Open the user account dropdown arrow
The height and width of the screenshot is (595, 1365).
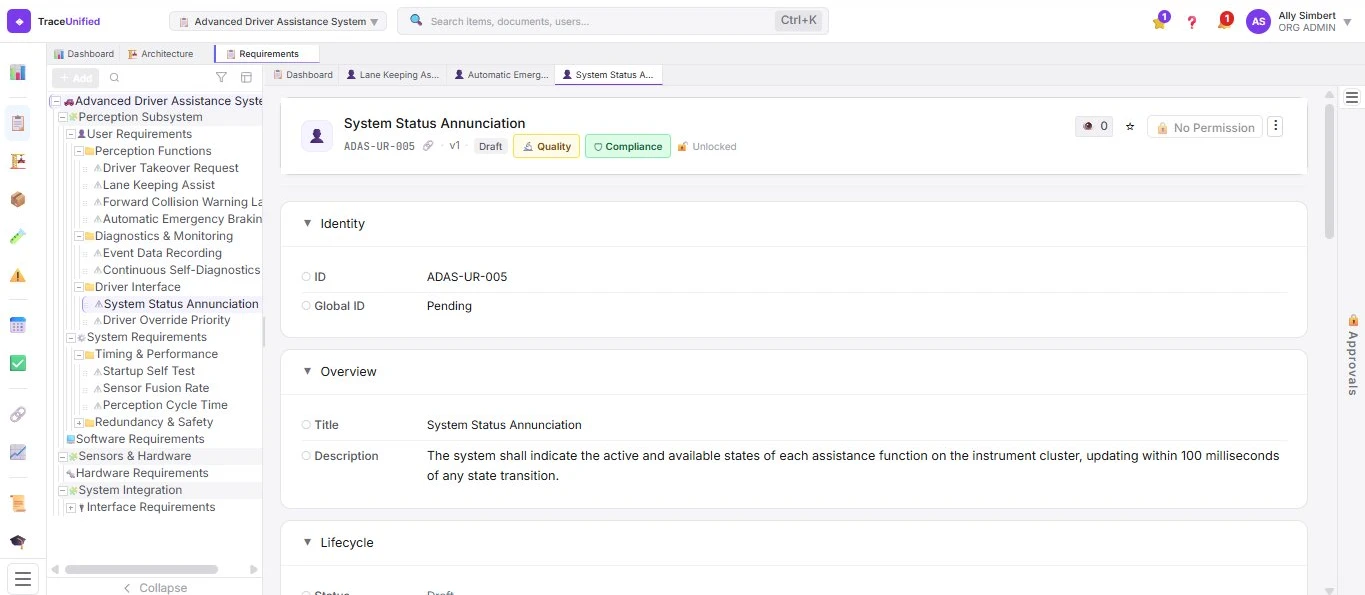tap(1347, 22)
